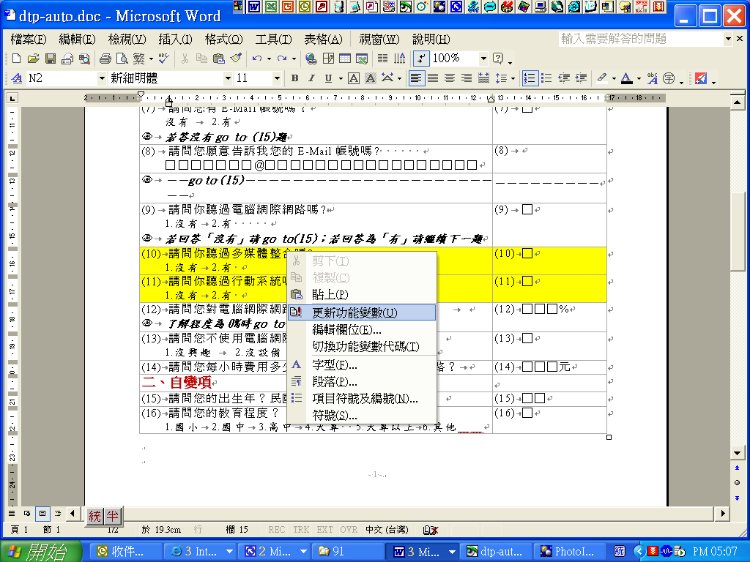Insert a hyperlink with the globe icon

(x=311, y=58)
